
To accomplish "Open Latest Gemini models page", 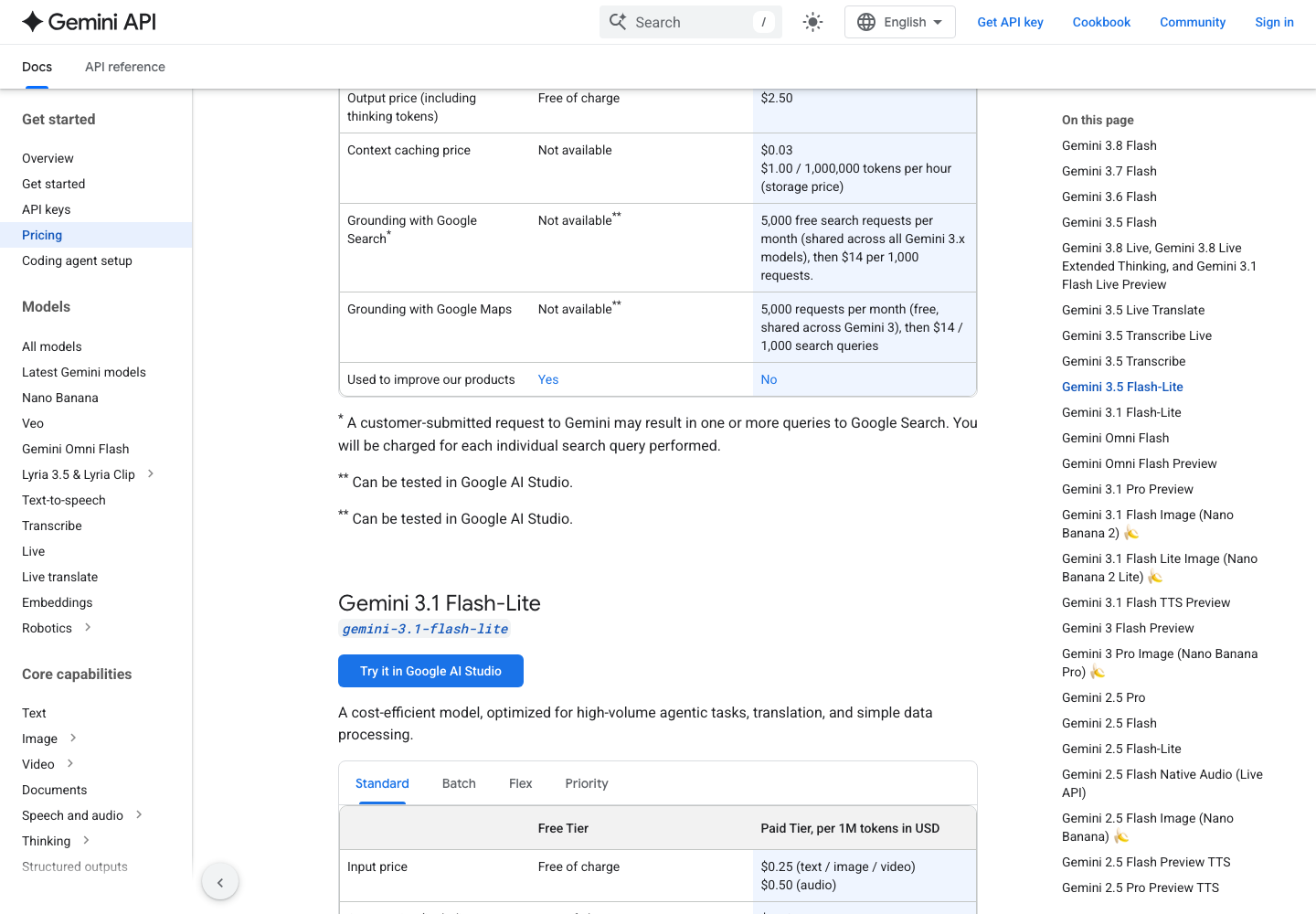I will coord(84,372).
